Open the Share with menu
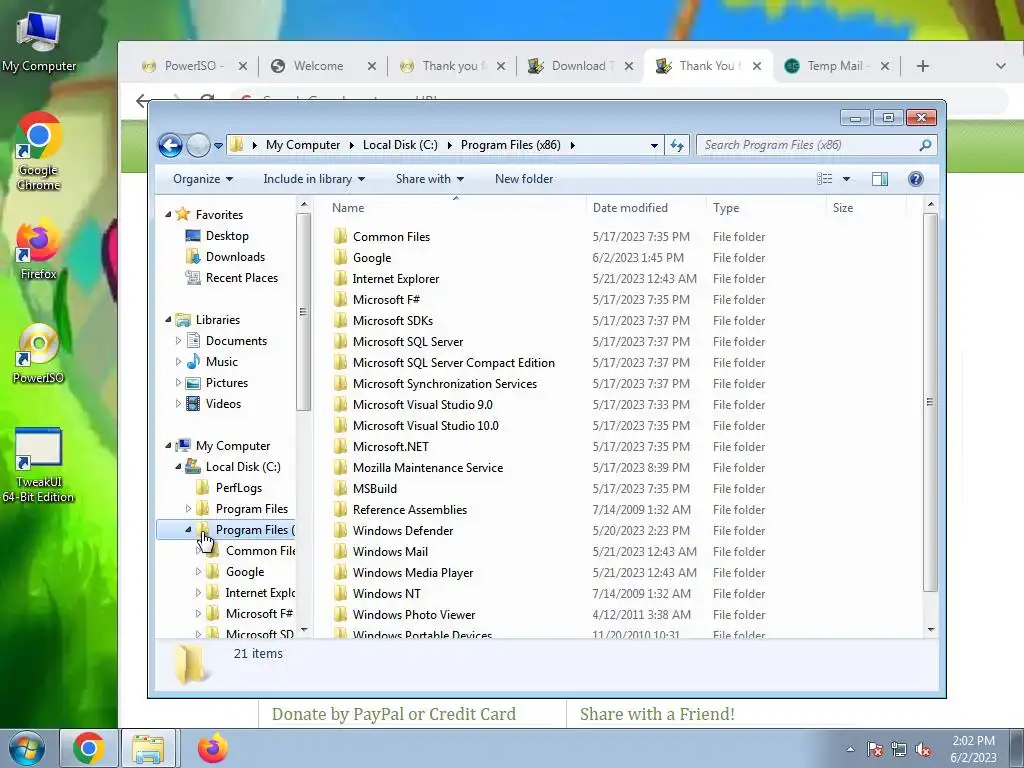The height and width of the screenshot is (768, 1024). [430, 179]
